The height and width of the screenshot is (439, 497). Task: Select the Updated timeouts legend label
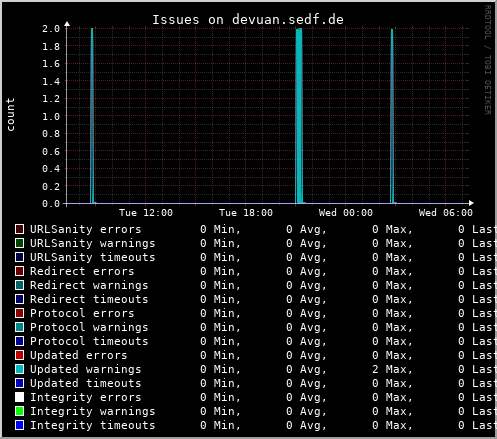coord(86,383)
